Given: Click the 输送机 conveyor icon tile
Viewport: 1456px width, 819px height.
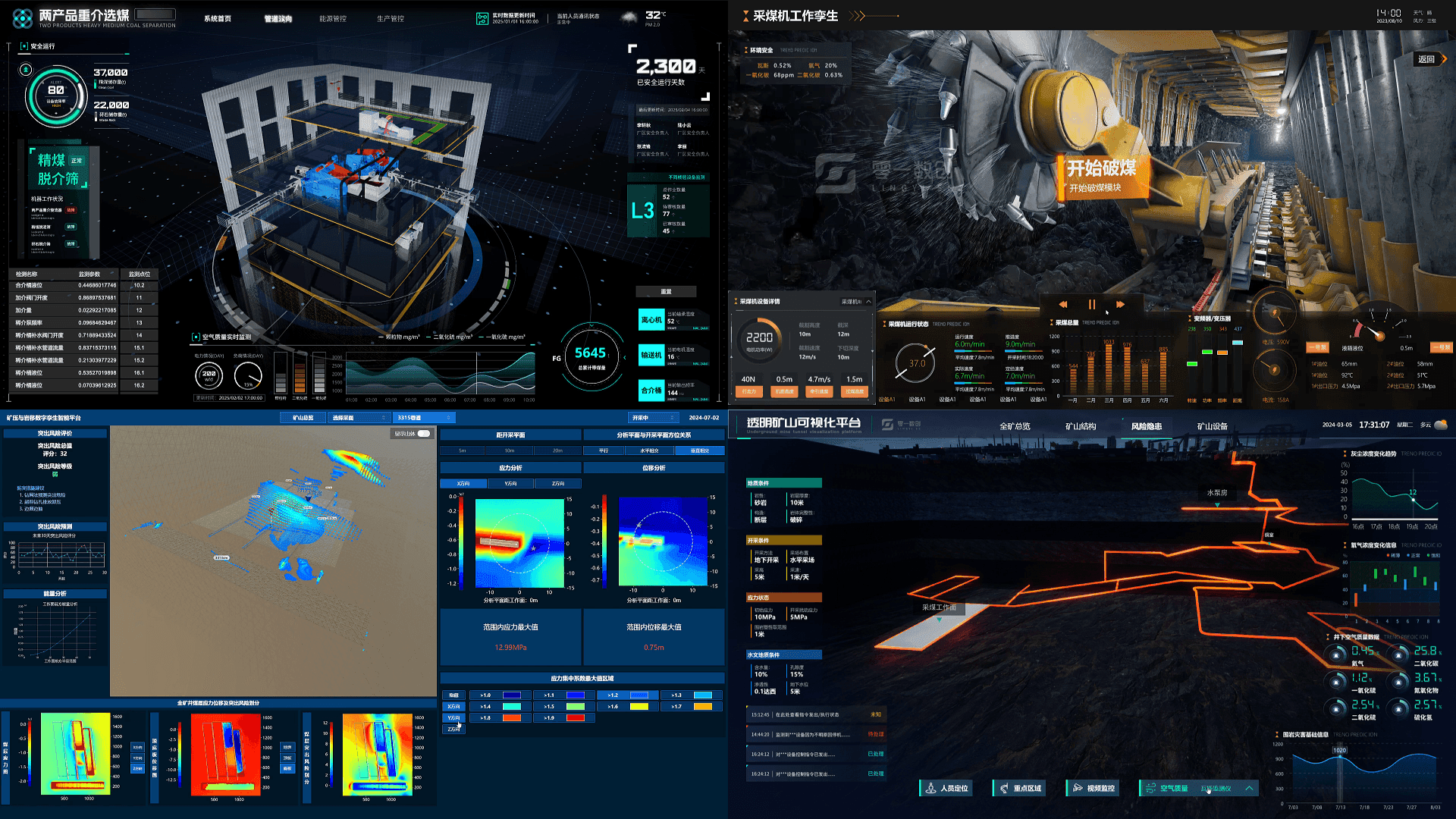Looking at the screenshot, I should coord(651,355).
